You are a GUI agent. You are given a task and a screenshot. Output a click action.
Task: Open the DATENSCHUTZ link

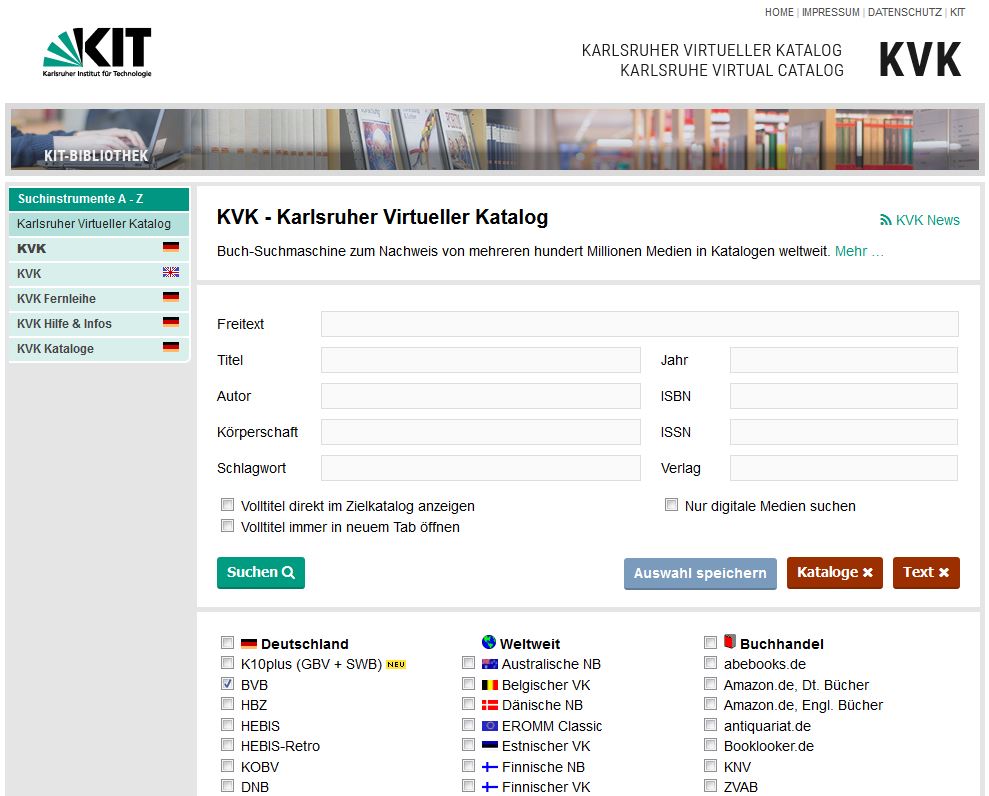pyautogui.click(x=904, y=12)
